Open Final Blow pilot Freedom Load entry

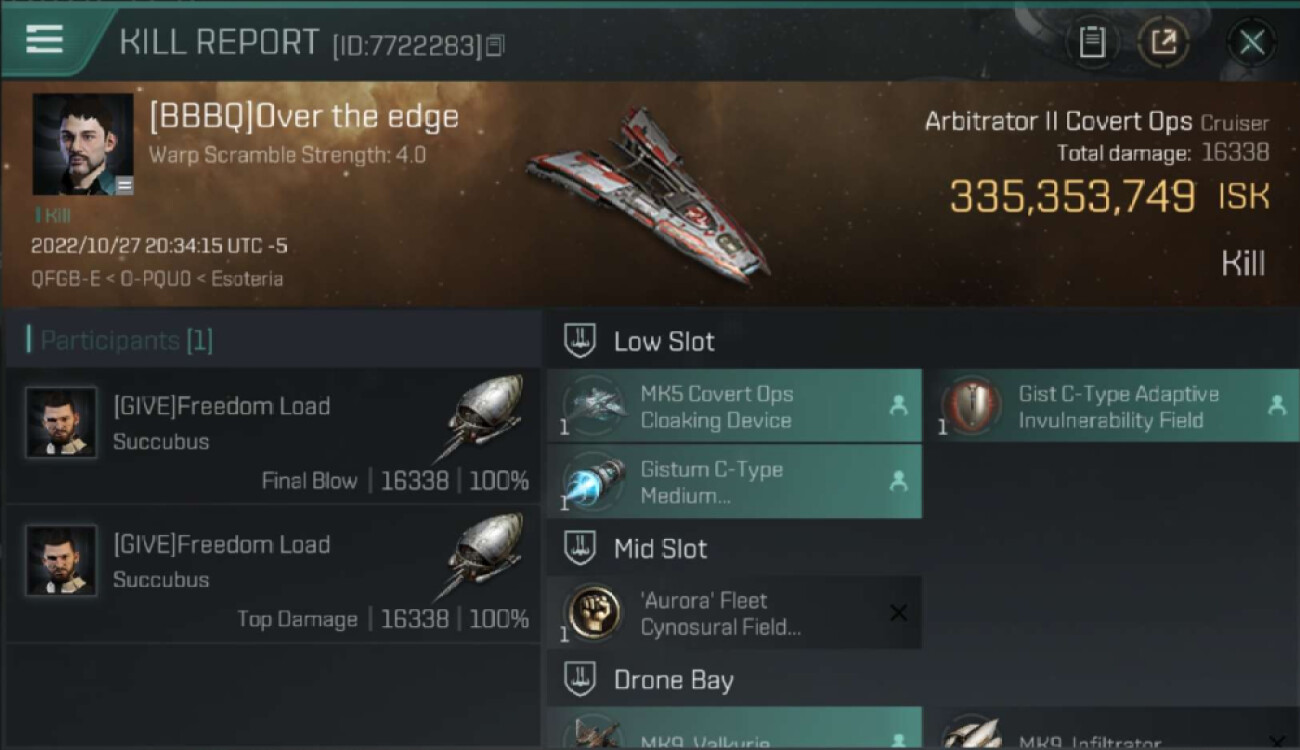(x=272, y=436)
